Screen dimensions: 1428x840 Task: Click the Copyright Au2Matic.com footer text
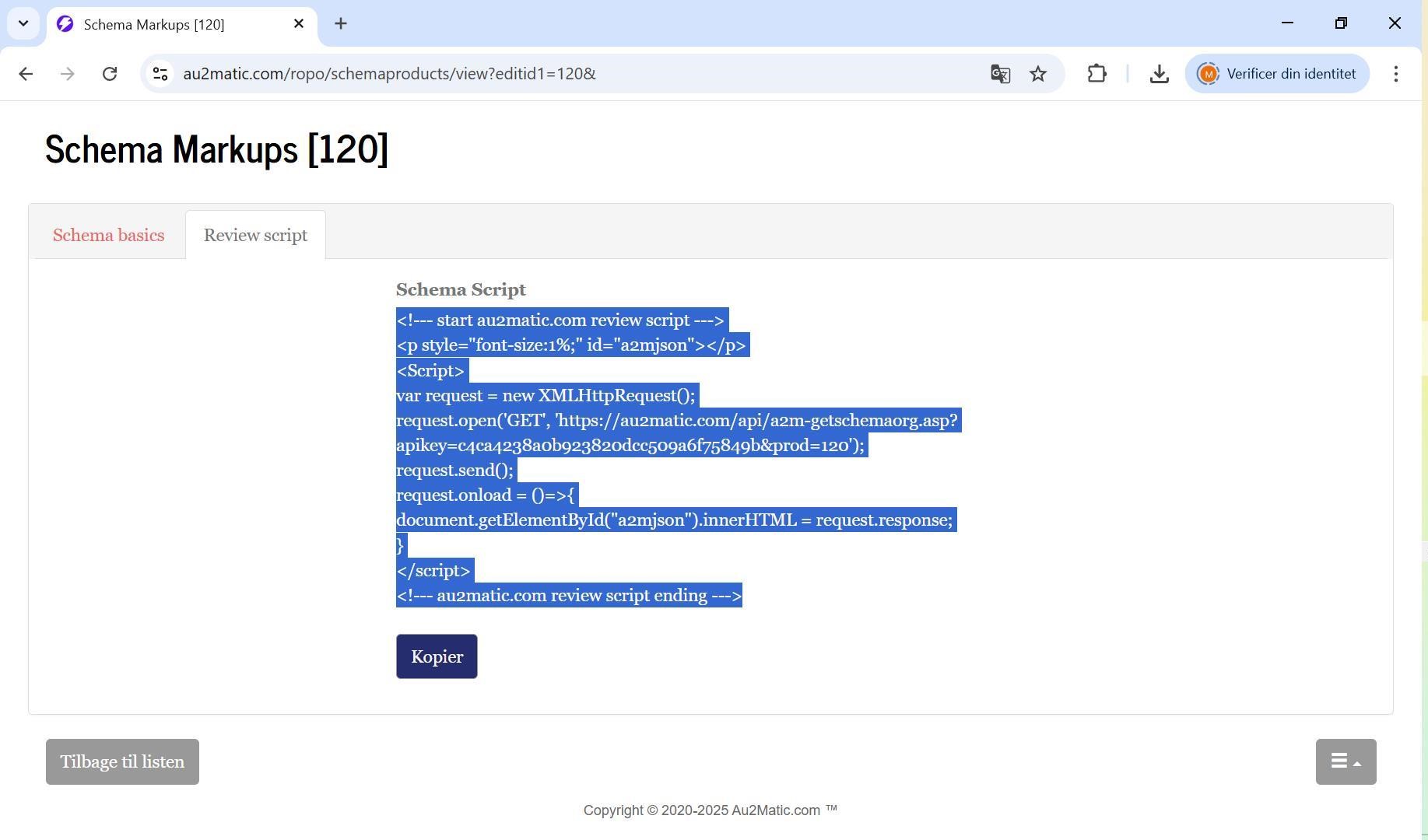(710, 810)
